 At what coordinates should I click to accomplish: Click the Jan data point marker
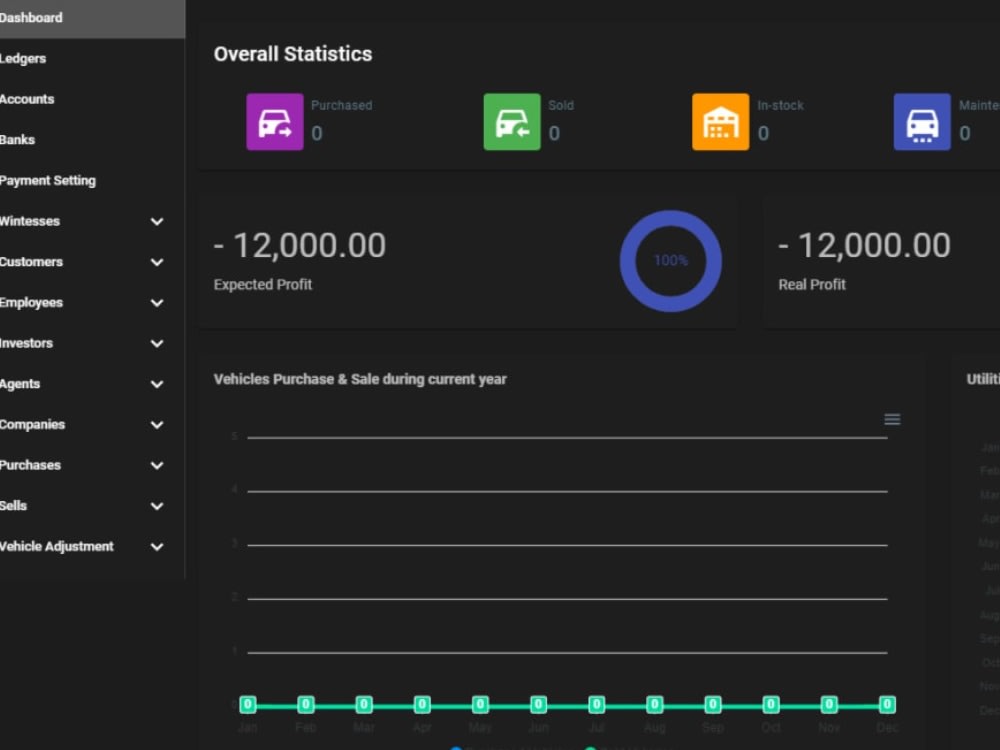(x=247, y=705)
